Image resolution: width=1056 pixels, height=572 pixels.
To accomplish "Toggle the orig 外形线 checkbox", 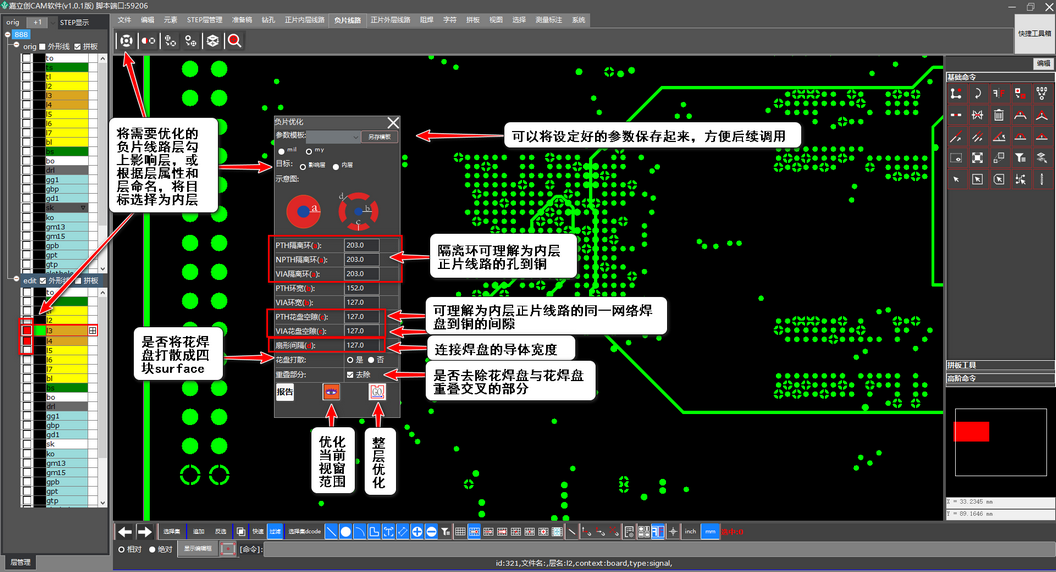I will [x=42, y=46].
